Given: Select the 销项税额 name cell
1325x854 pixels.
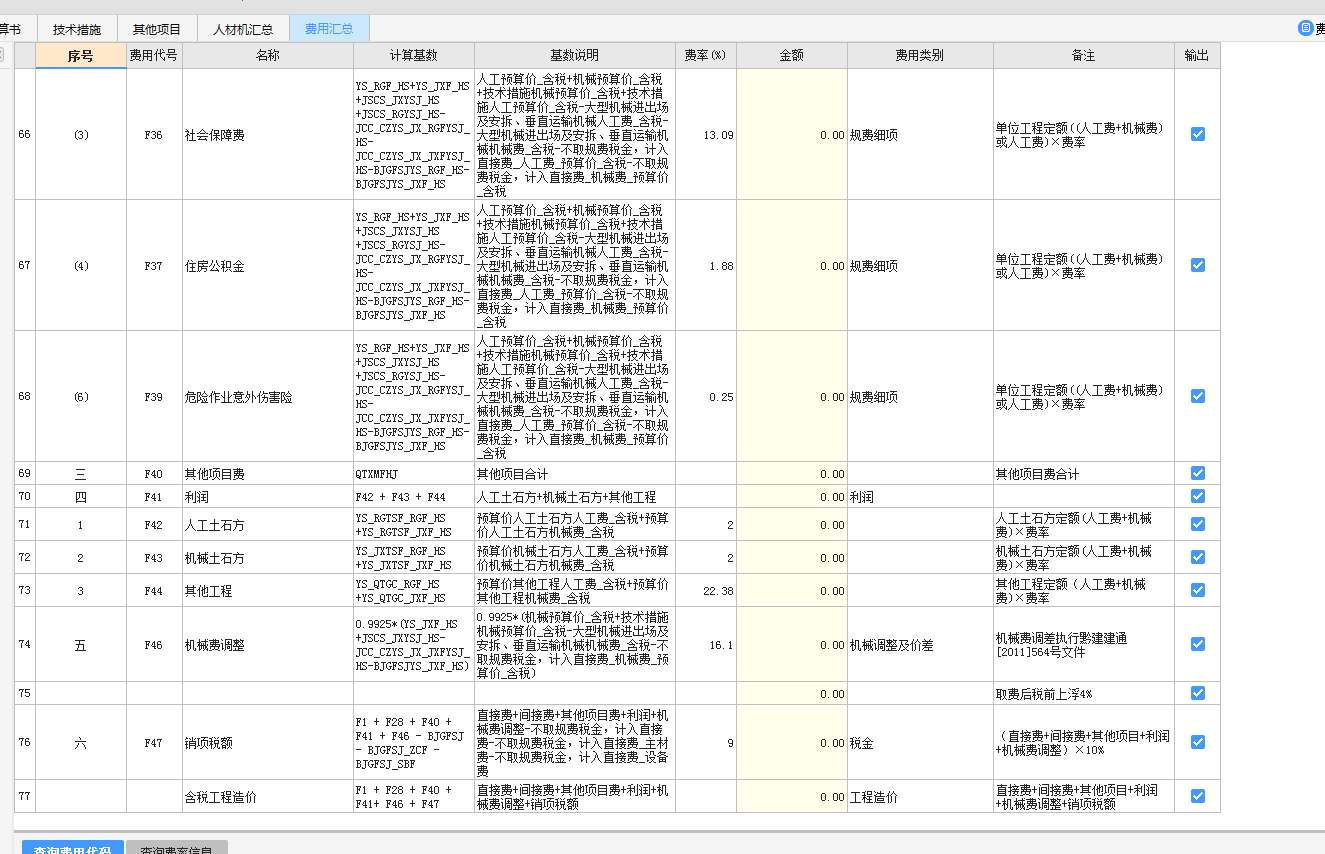Looking at the screenshot, I should pyautogui.click(x=268, y=742).
